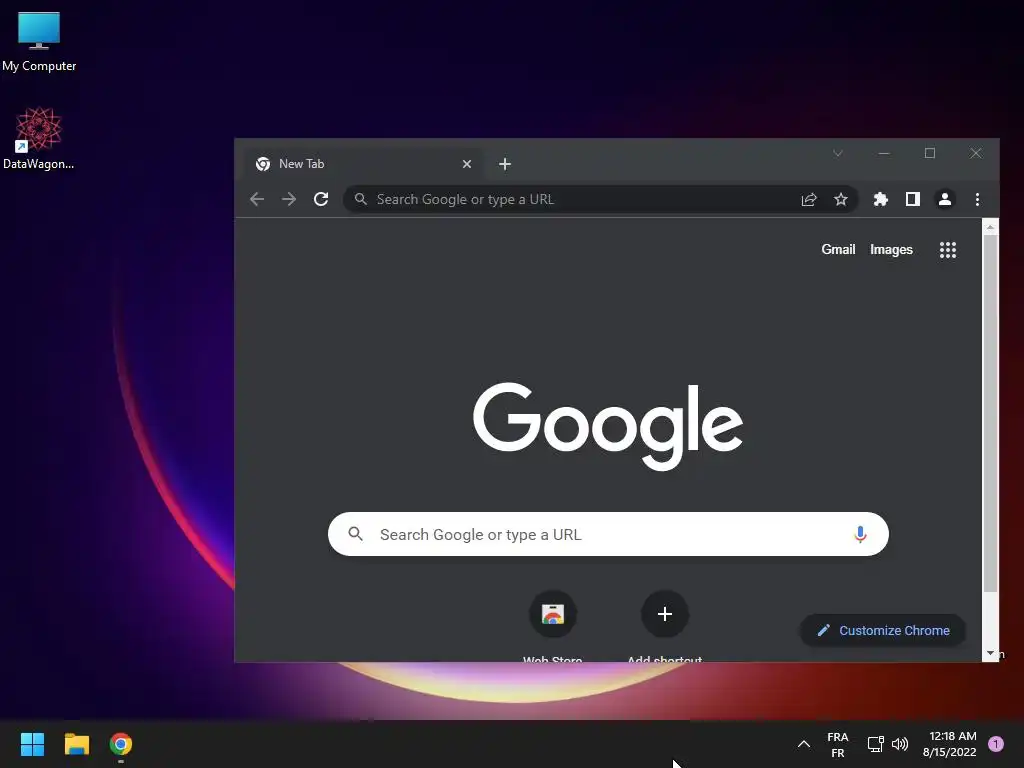
Task: Click the Google search box on the page
Action: pyautogui.click(x=608, y=534)
